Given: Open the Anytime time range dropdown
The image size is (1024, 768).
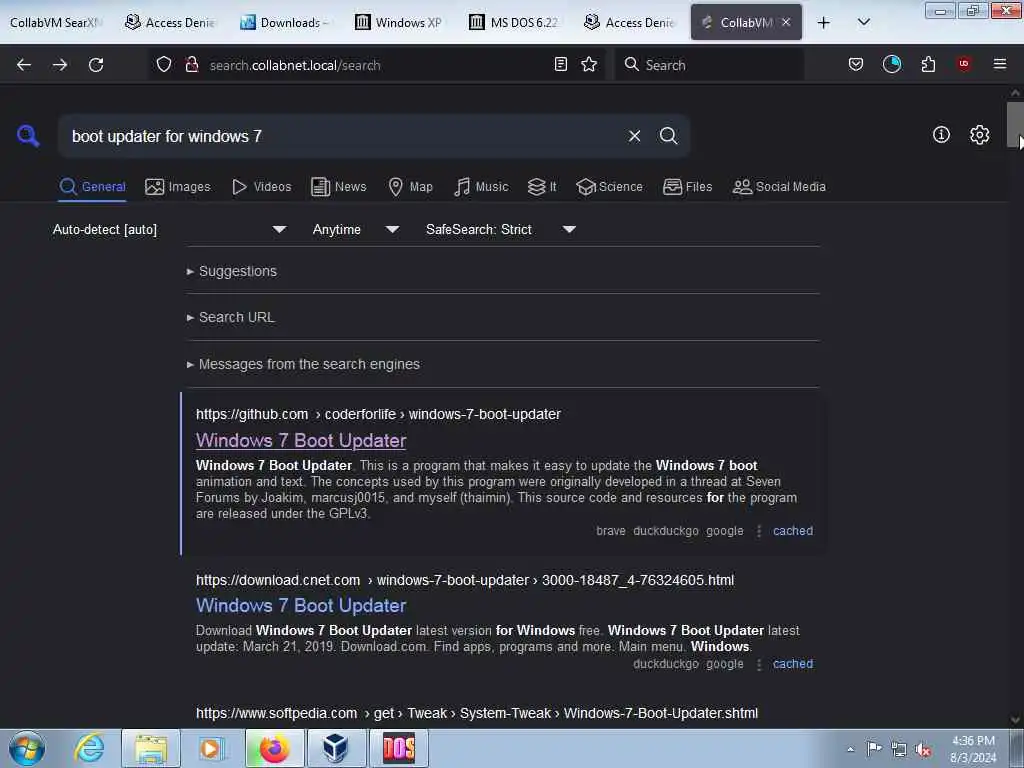Looking at the screenshot, I should tap(355, 229).
